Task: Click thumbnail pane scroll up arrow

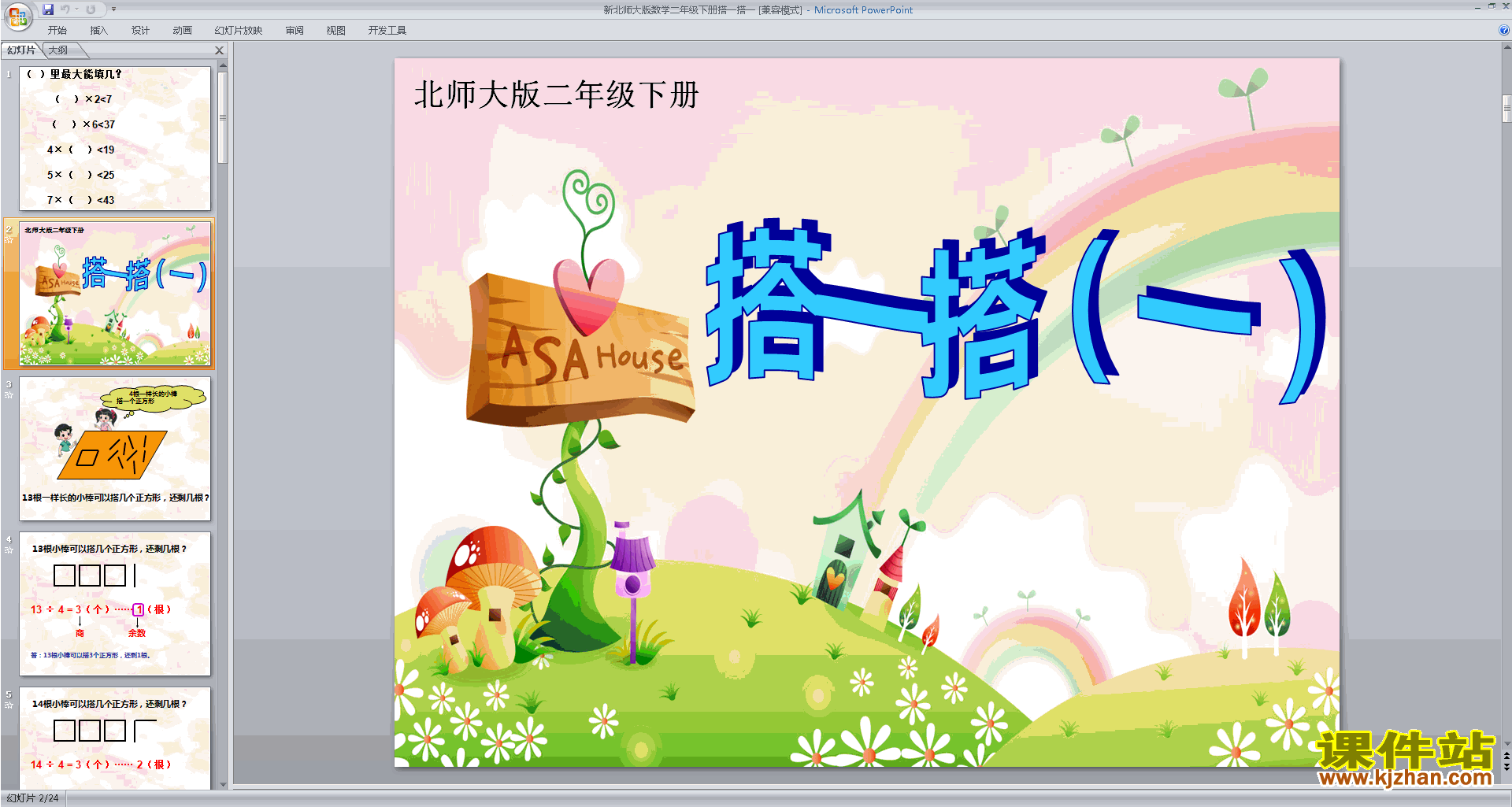Action: 223,65
